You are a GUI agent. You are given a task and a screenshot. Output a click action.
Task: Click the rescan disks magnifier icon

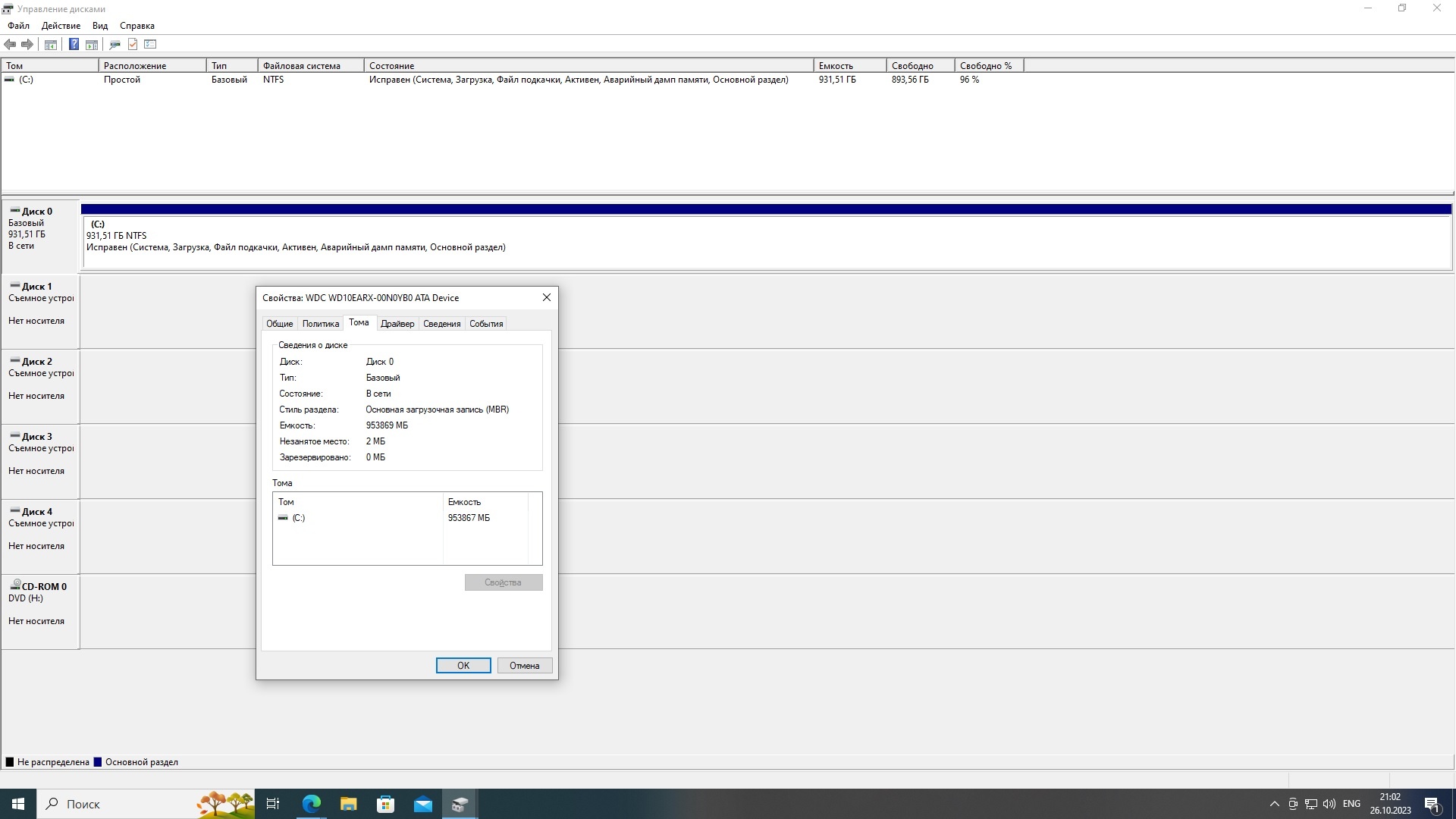click(115, 45)
